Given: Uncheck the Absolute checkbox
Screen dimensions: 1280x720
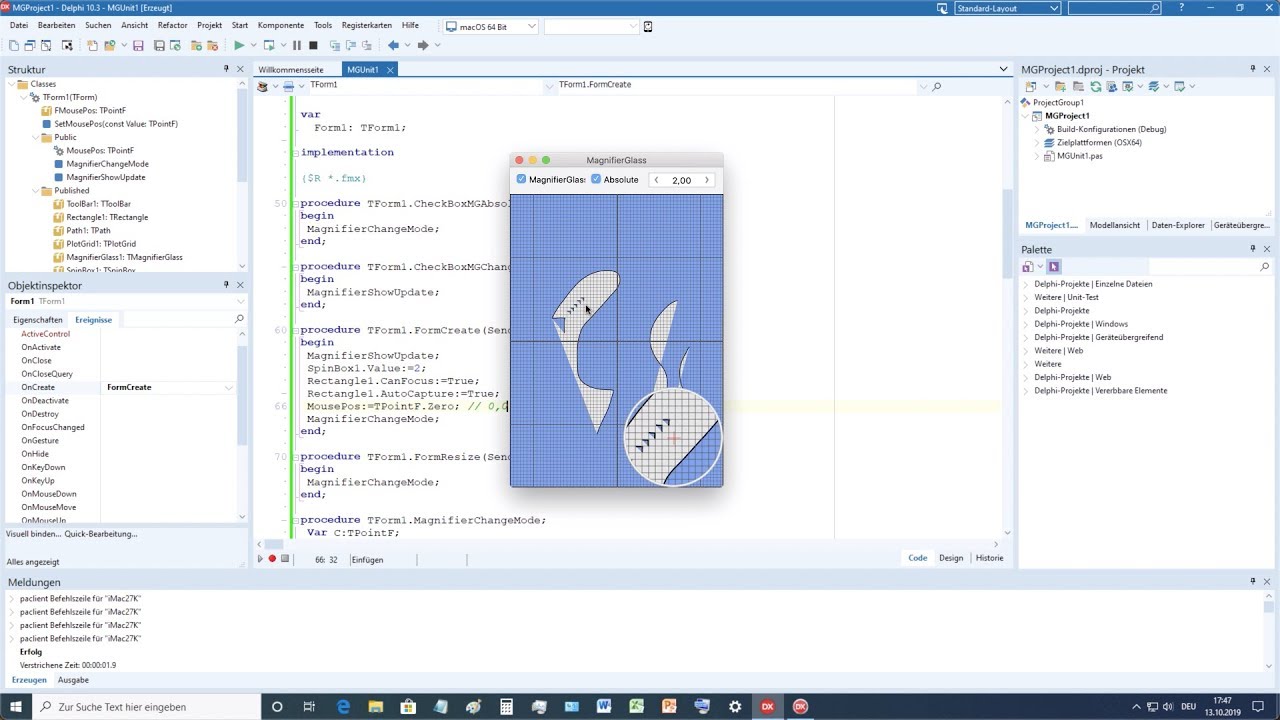Looking at the screenshot, I should 596,180.
